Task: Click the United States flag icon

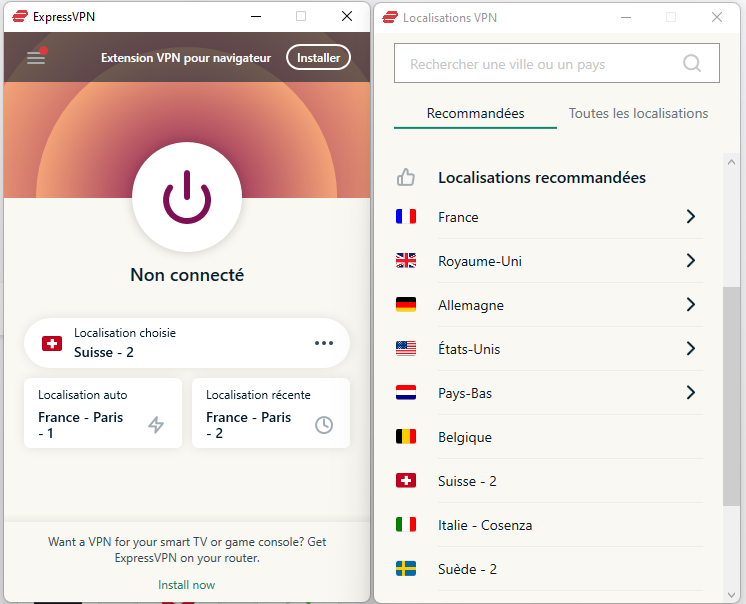Action: coord(406,349)
